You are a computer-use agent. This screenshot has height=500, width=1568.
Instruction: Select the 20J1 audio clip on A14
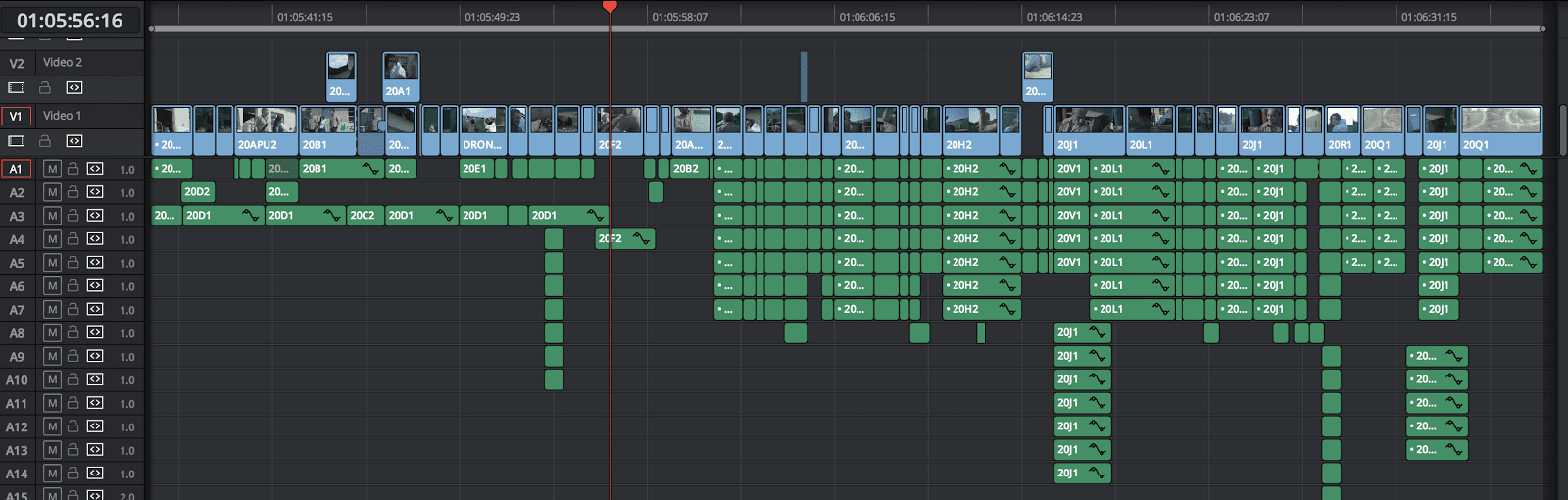[x=1082, y=474]
